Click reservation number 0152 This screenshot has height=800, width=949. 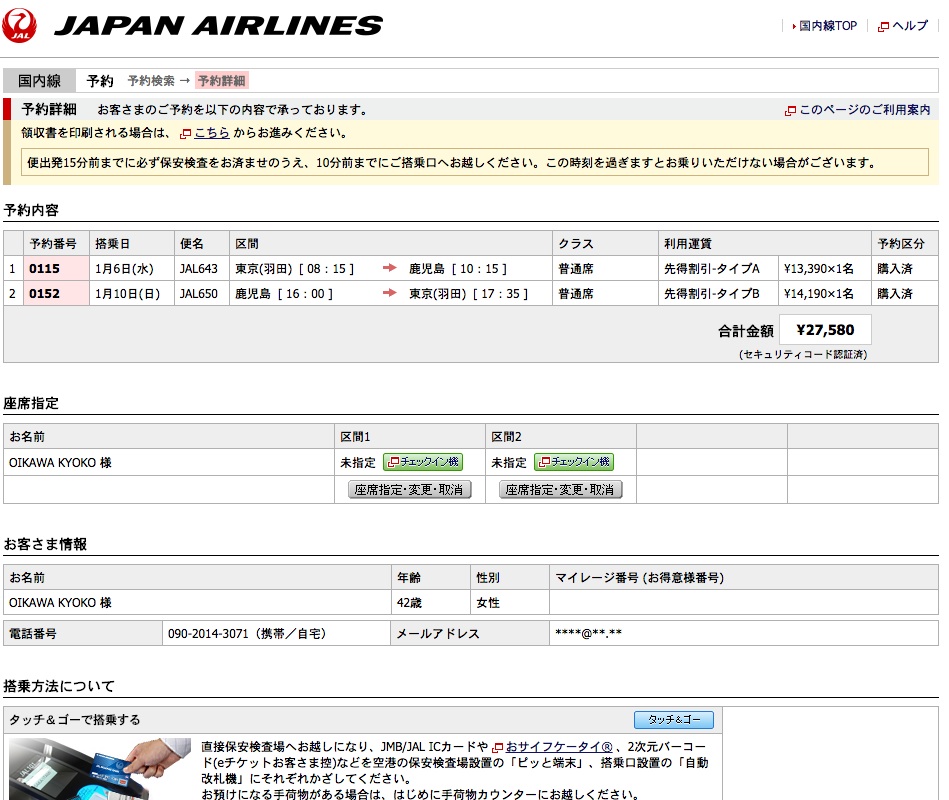45,293
